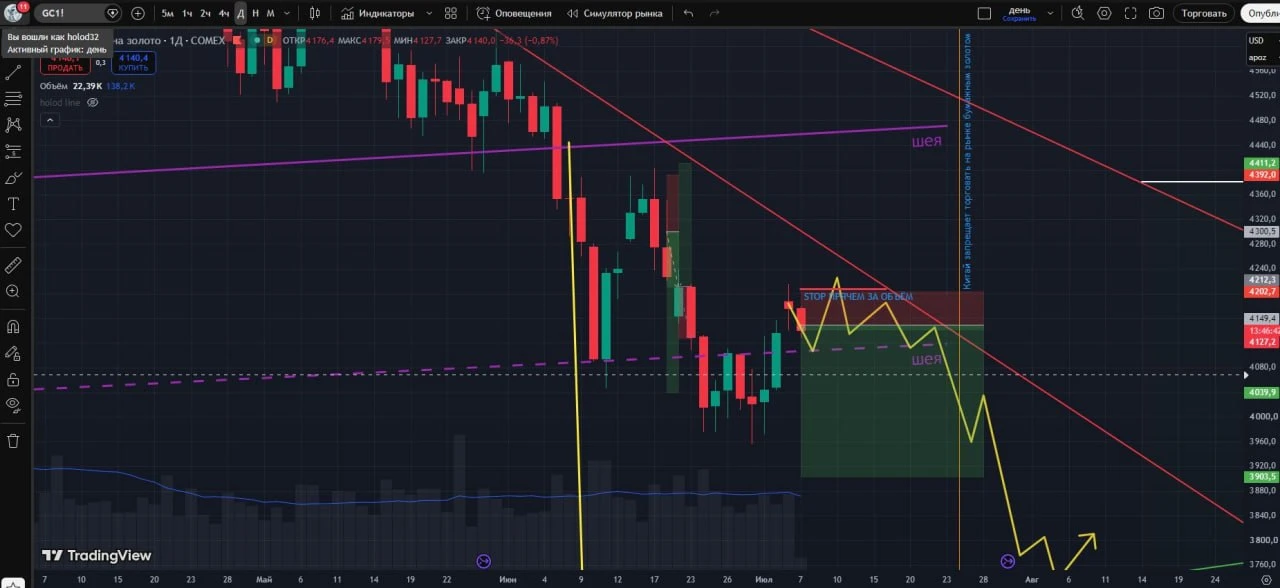Toggle lock all drawing tools

coord(13,379)
